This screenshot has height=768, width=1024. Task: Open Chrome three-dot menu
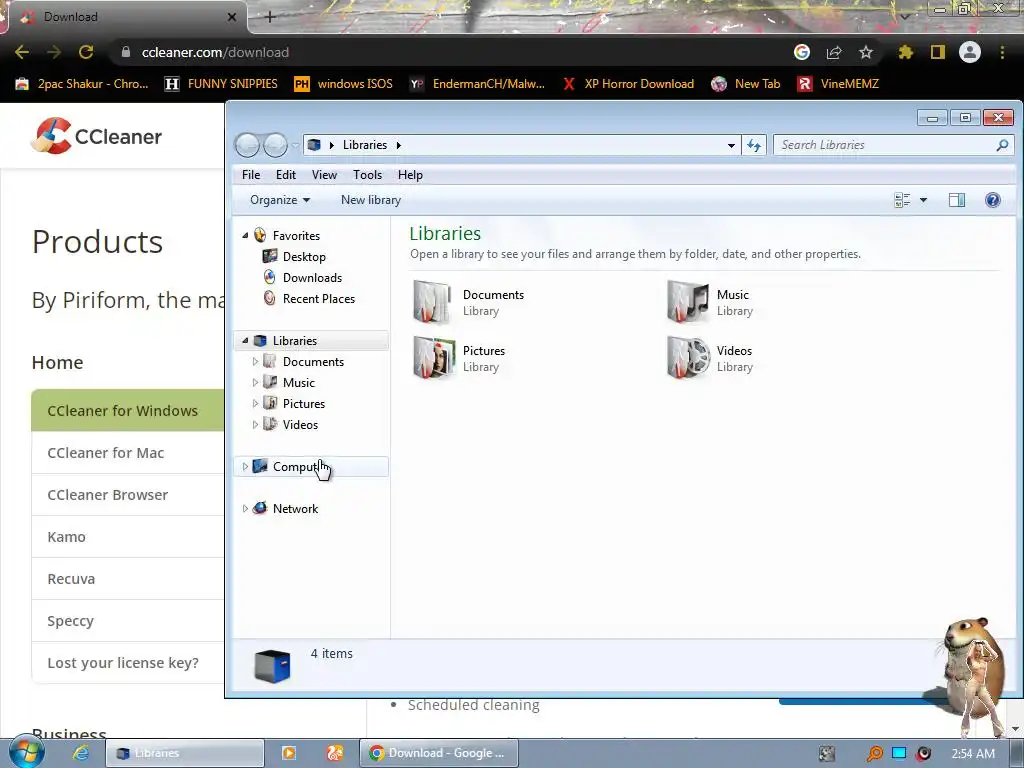pyautogui.click(x=1002, y=52)
